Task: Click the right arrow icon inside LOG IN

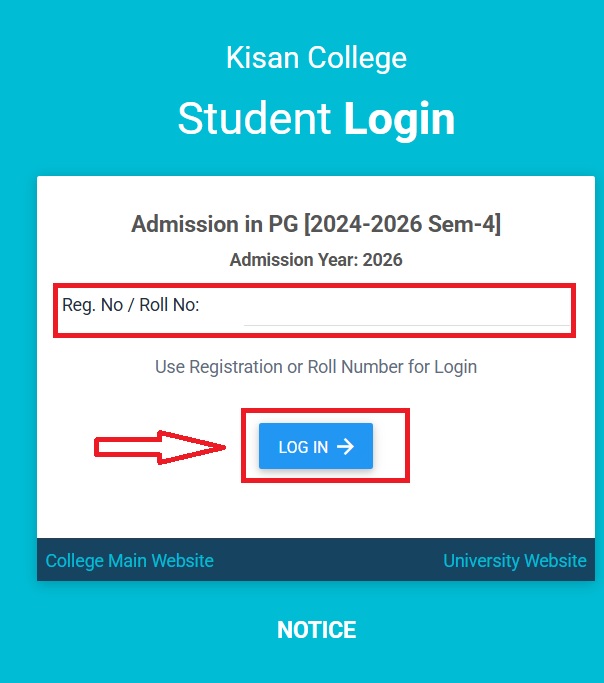Action: [346, 447]
